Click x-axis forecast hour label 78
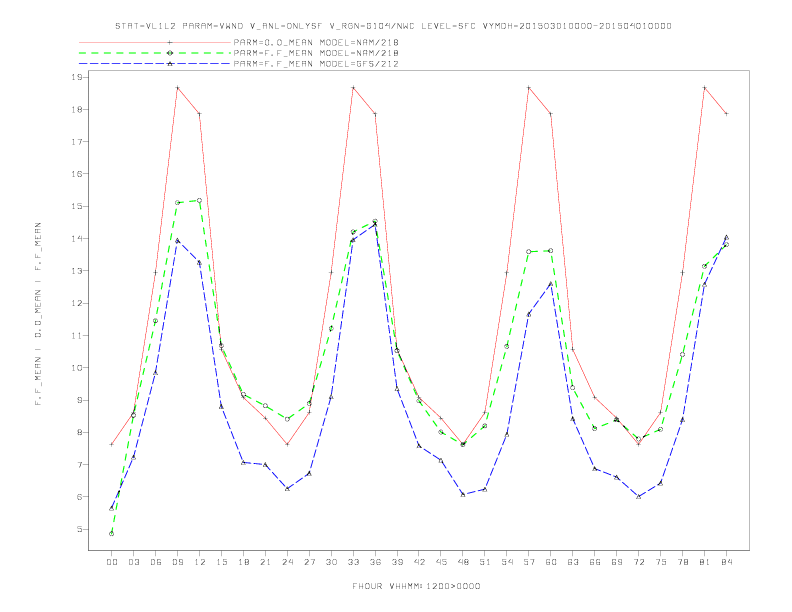Viewport: 792px width, 612px height. pyautogui.click(x=682, y=562)
